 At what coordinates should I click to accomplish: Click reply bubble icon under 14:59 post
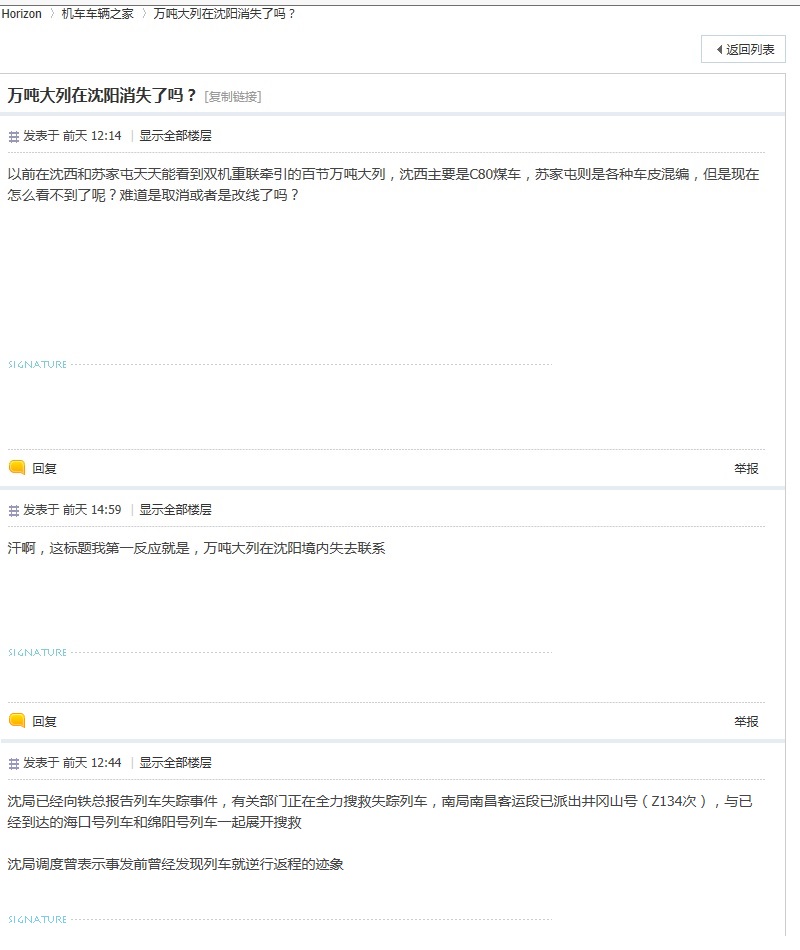[x=17, y=720]
